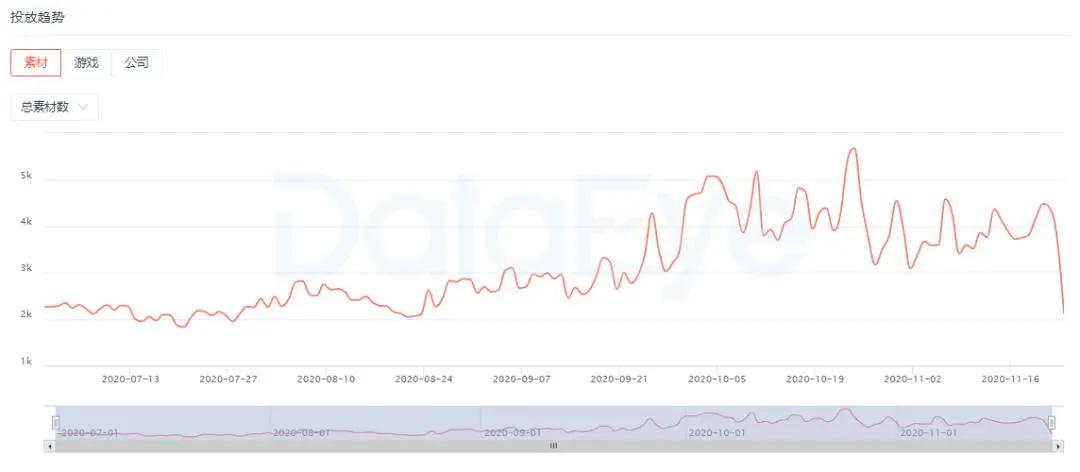Click the left handle of the range slider
The height and width of the screenshot is (472, 1080).
pyautogui.click(x=56, y=422)
